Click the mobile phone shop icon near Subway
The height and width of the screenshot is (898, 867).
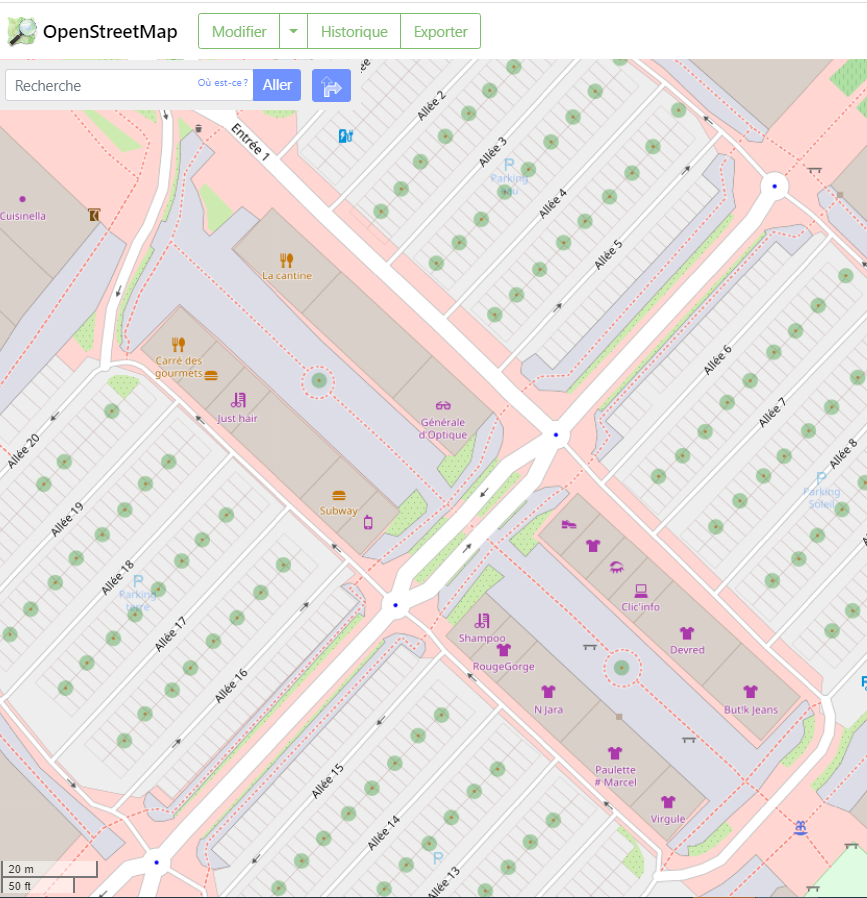368,522
